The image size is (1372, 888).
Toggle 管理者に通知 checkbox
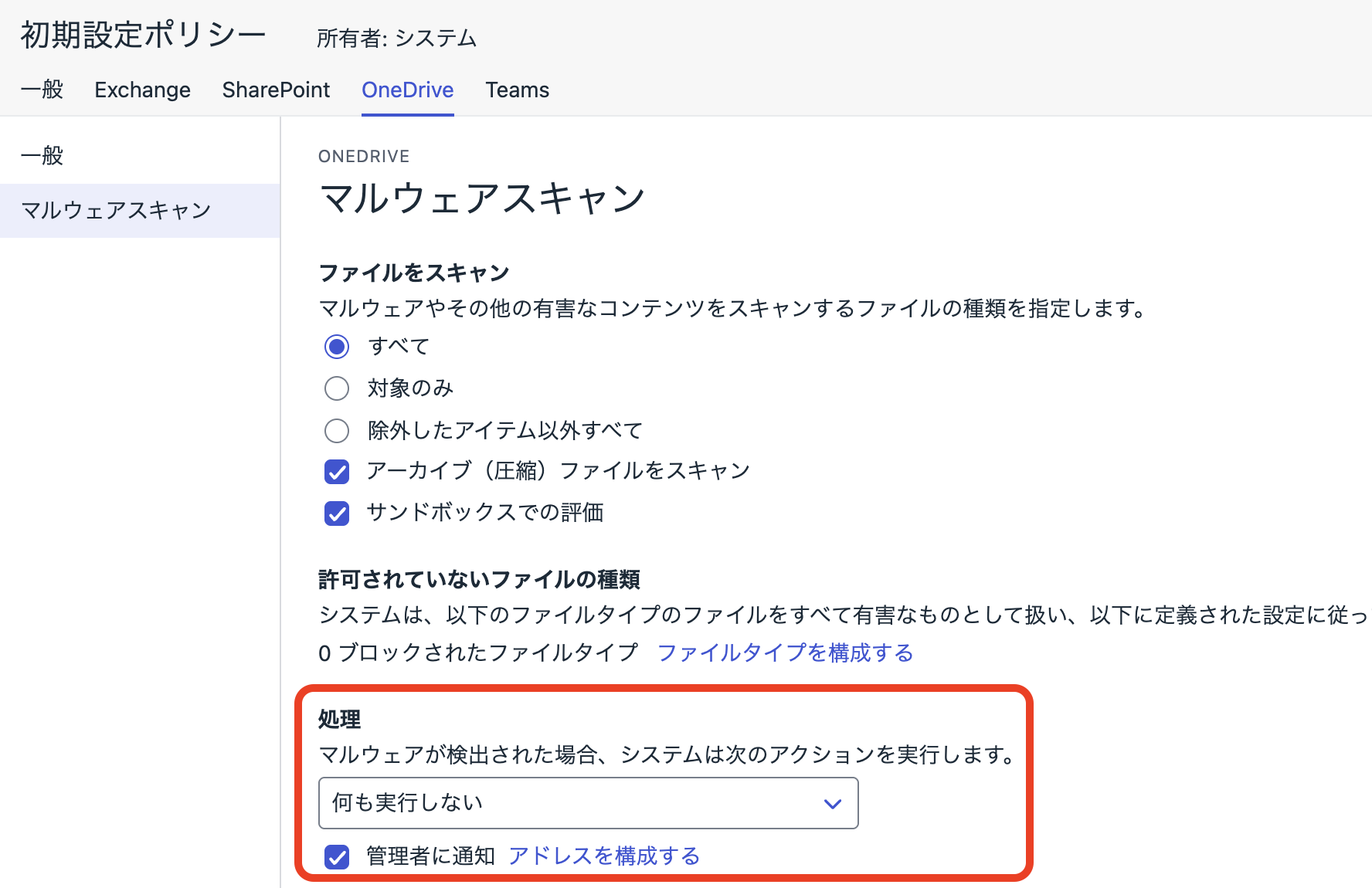click(337, 856)
